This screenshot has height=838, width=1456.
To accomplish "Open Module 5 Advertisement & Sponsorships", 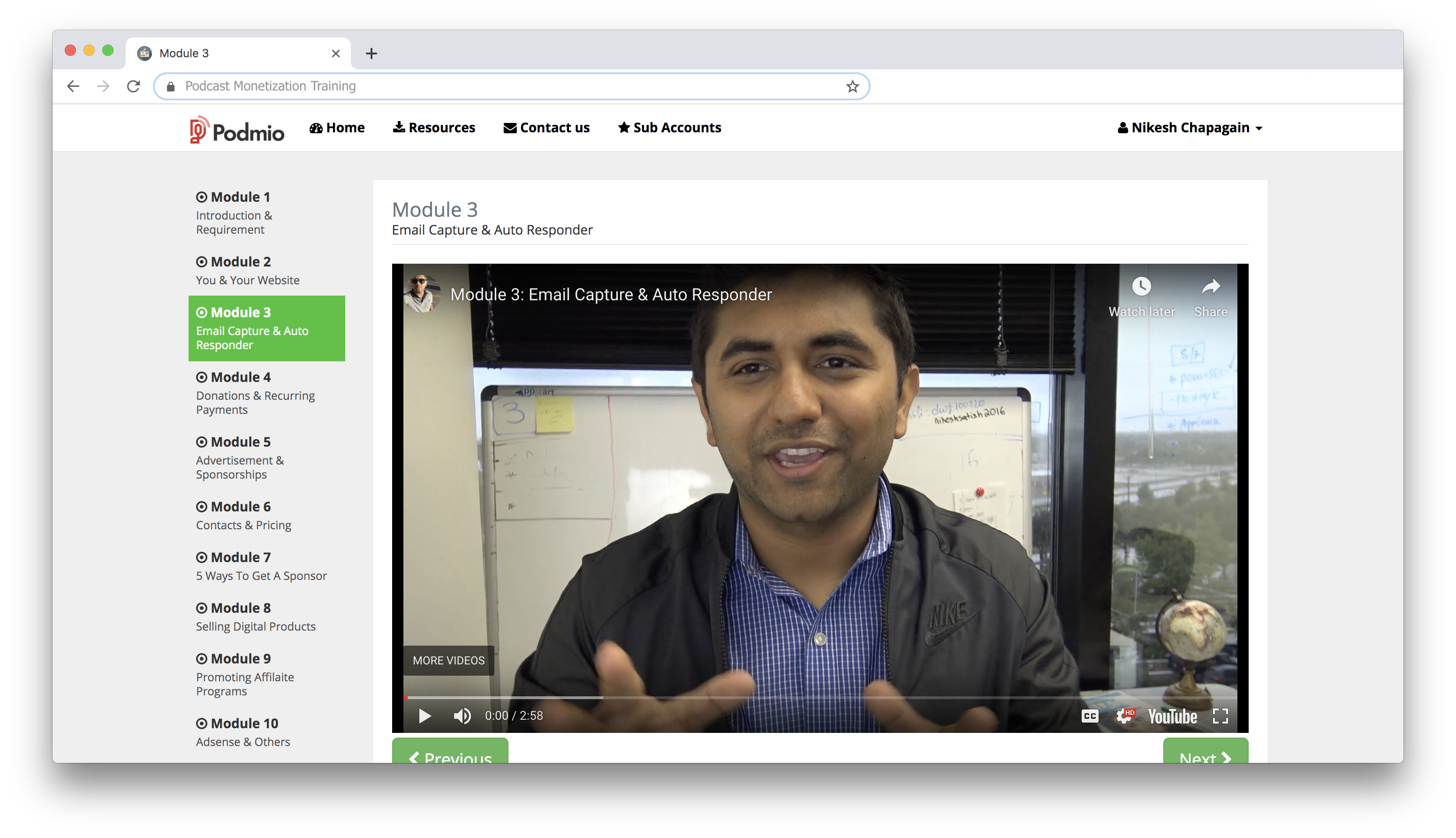I will point(267,457).
